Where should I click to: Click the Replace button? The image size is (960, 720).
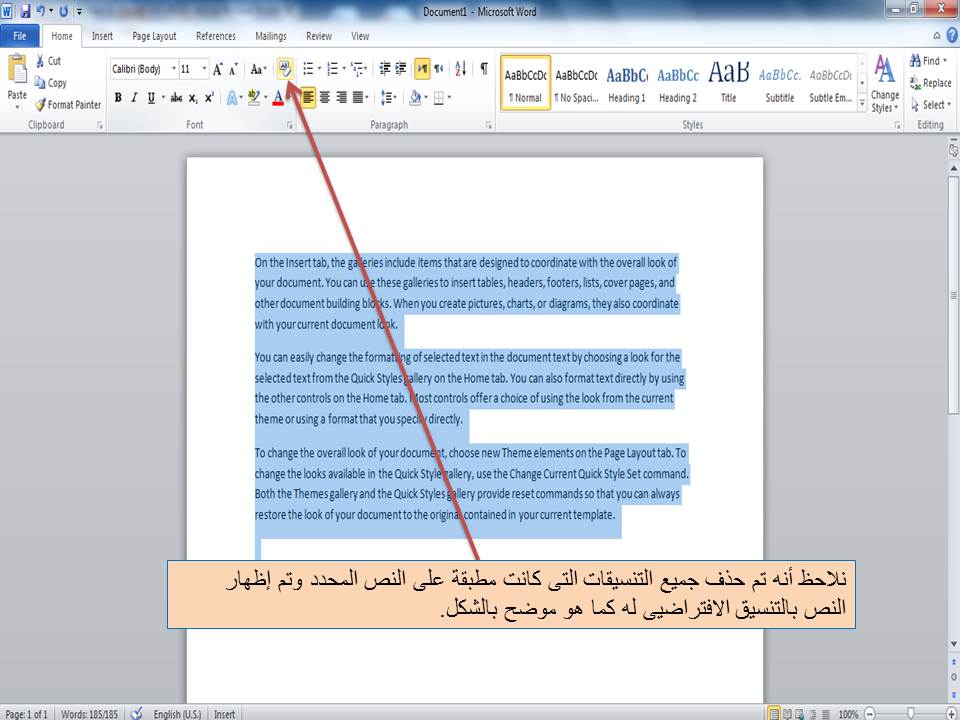(931, 83)
